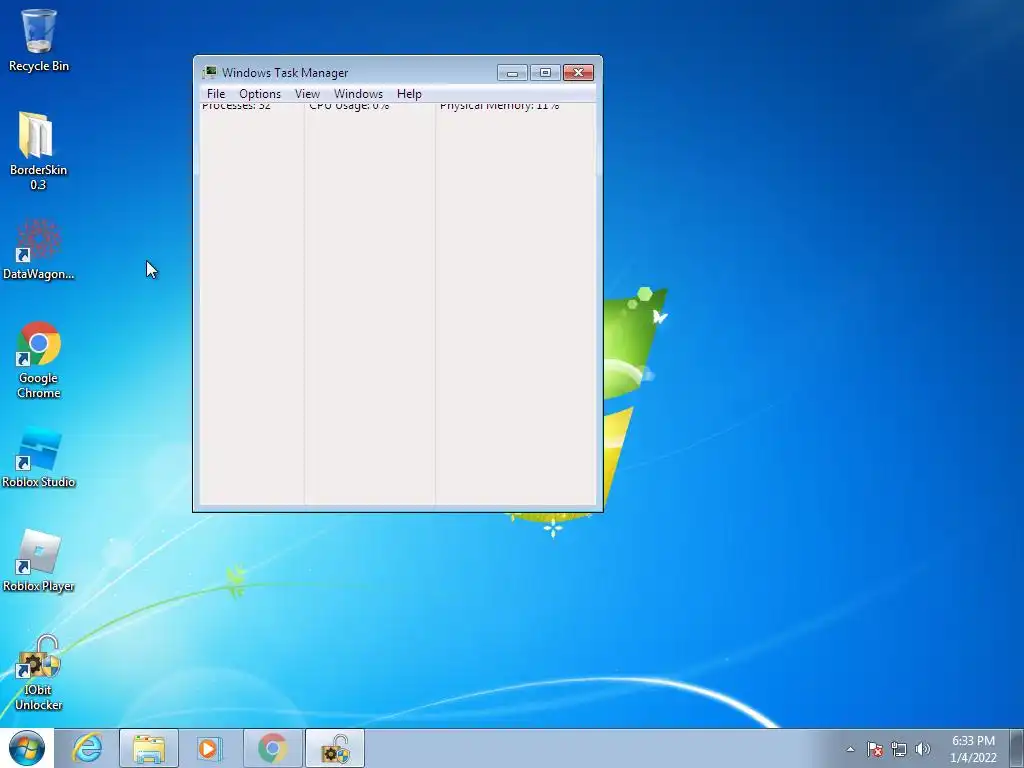Launch Internet Explorer from the taskbar
The width and height of the screenshot is (1024, 768).
pyautogui.click(x=87, y=748)
